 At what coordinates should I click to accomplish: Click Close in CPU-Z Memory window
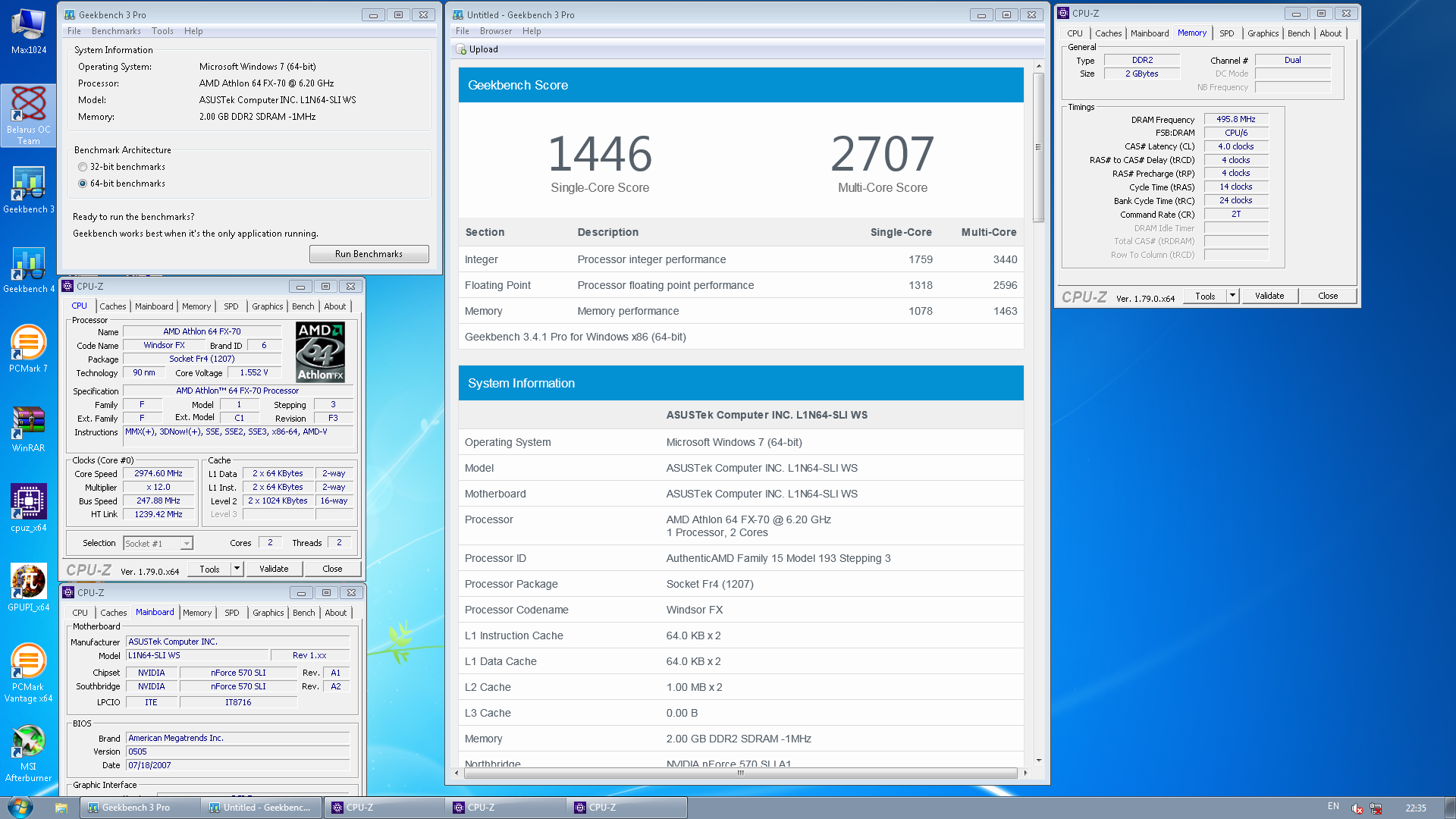coord(1328,296)
